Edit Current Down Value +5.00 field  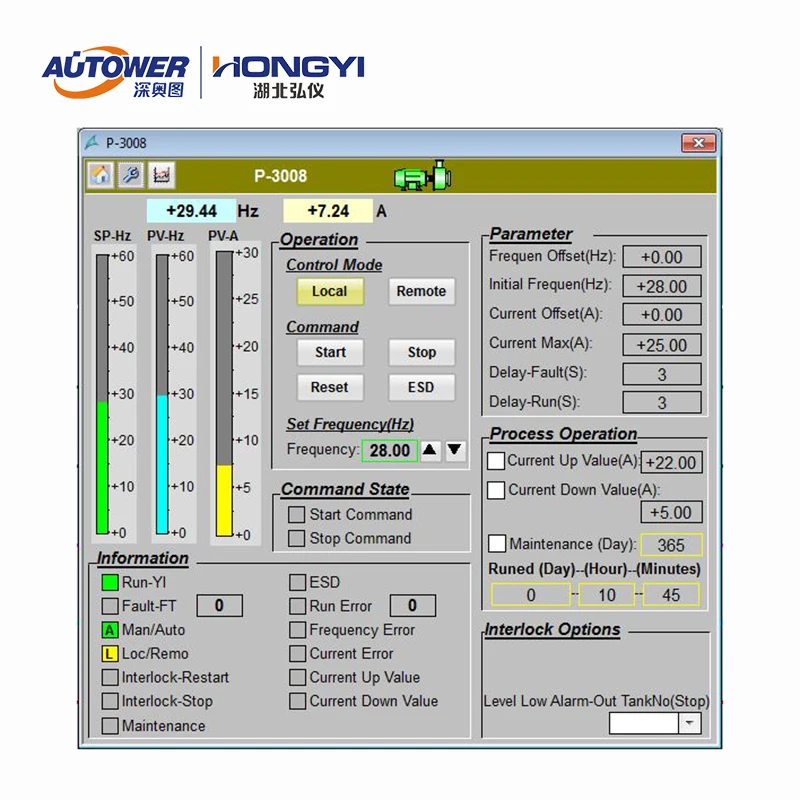(671, 512)
